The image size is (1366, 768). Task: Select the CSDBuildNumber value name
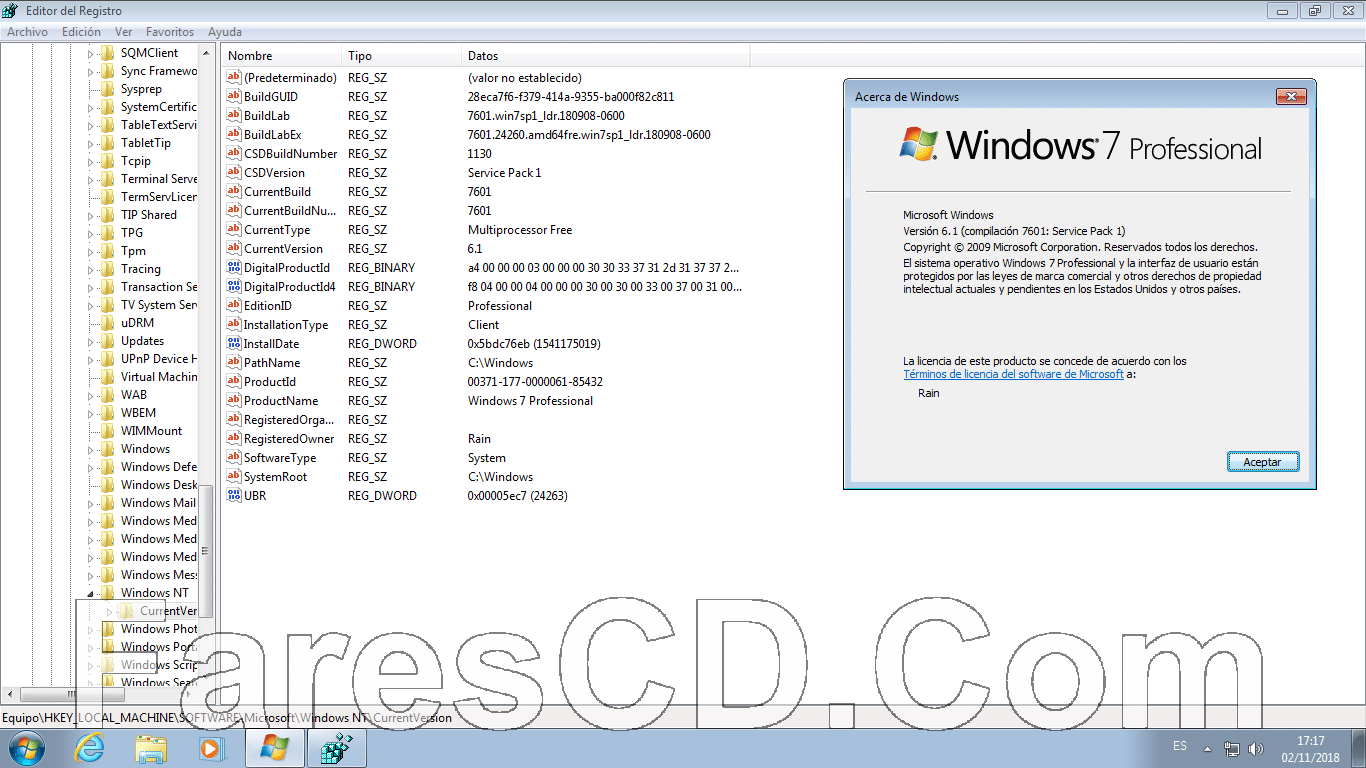tap(291, 154)
